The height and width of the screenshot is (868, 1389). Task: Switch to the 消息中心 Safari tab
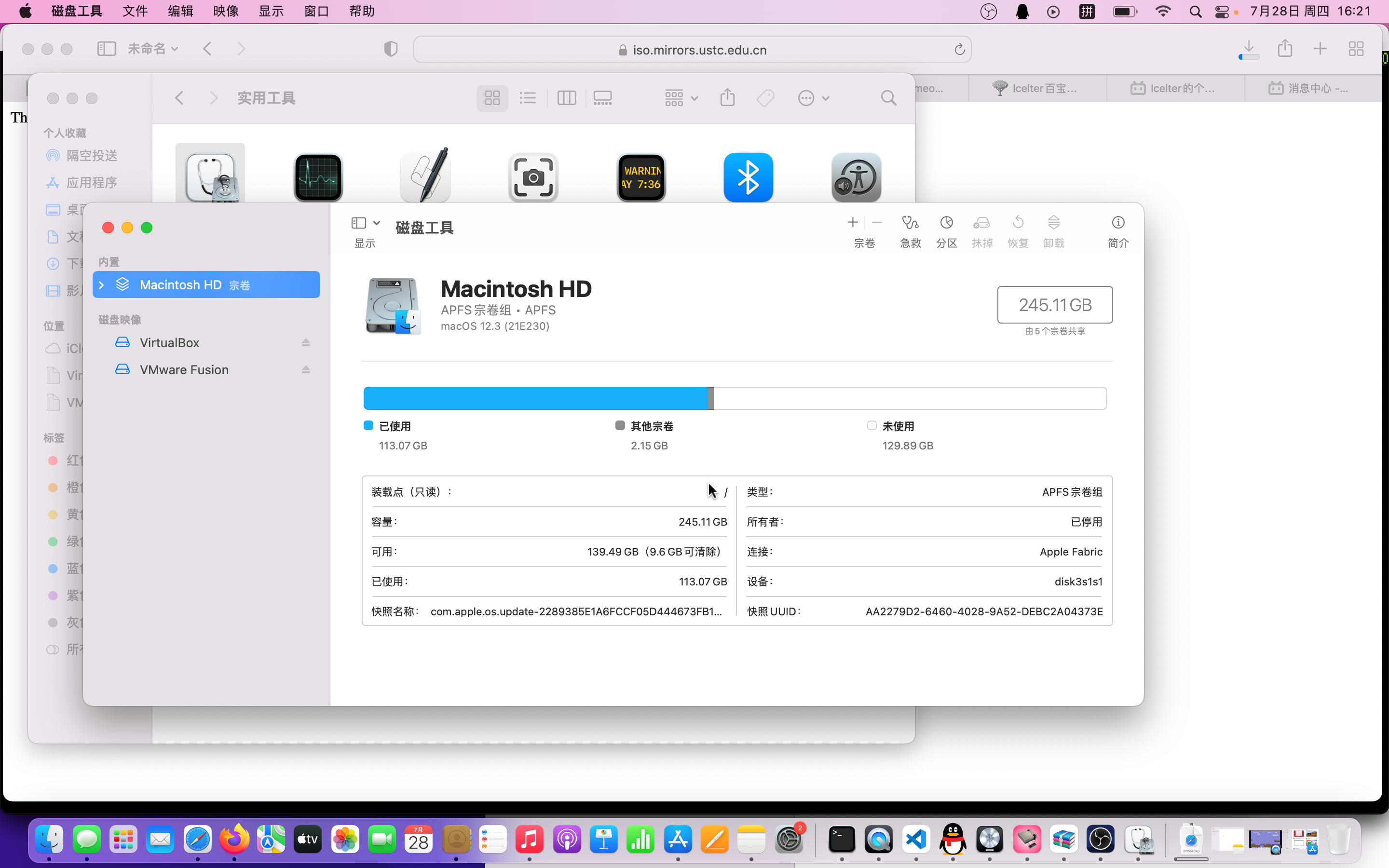tap(1313, 88)
